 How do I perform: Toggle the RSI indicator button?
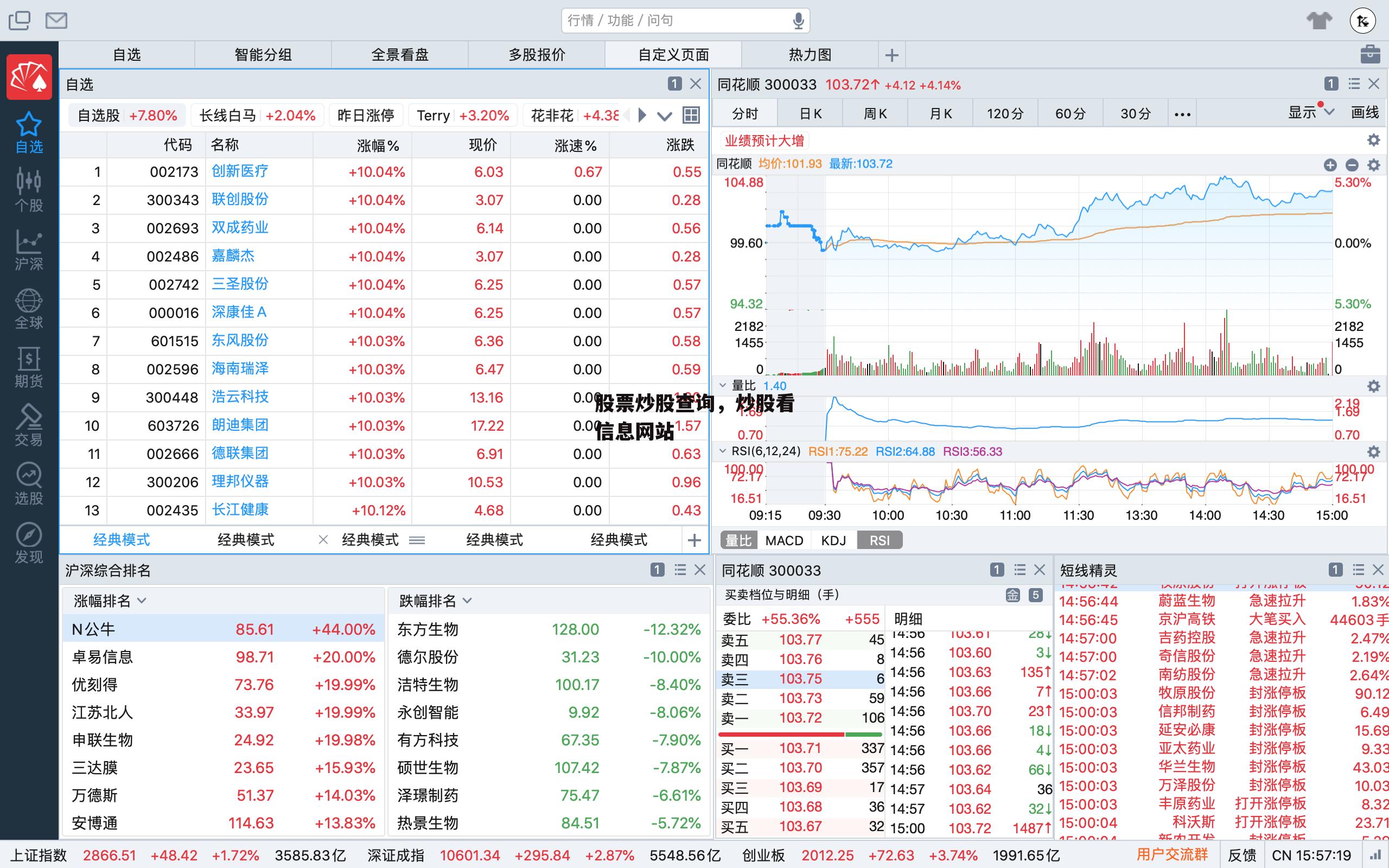click(x=880, y=540)
